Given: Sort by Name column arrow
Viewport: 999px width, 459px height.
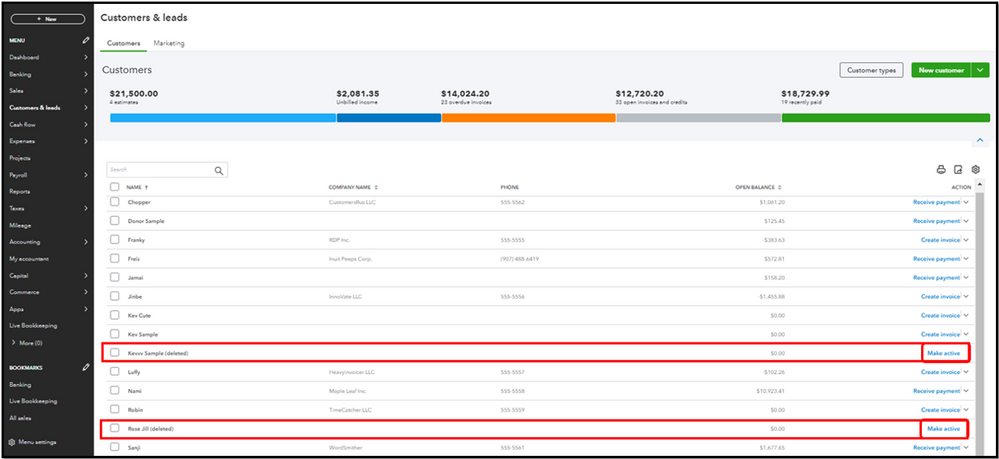Looking at the screenshot, I should pyautogui.click(x=147, y=187).
